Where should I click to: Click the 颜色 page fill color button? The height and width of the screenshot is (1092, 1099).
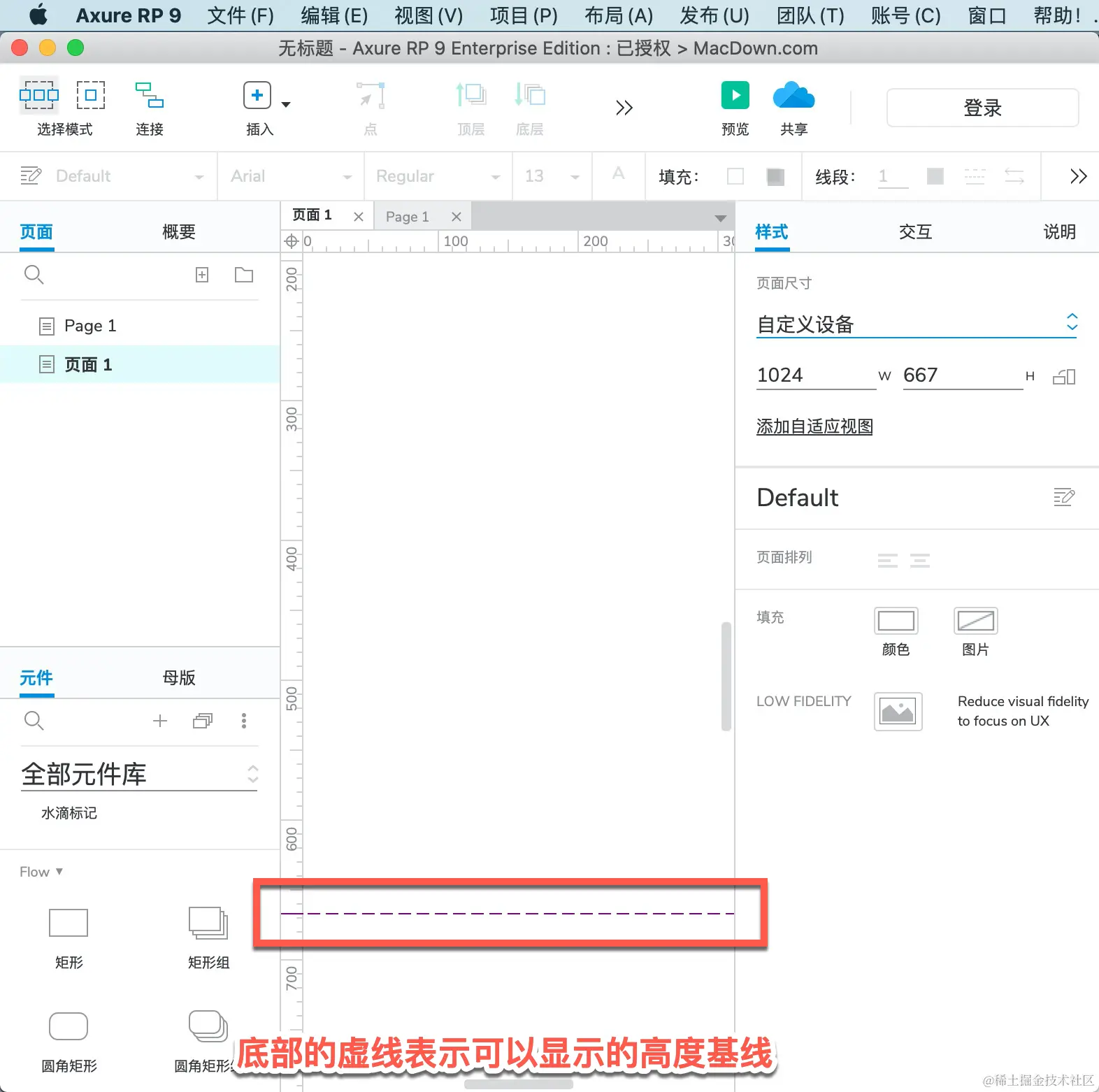pos(896,621)
